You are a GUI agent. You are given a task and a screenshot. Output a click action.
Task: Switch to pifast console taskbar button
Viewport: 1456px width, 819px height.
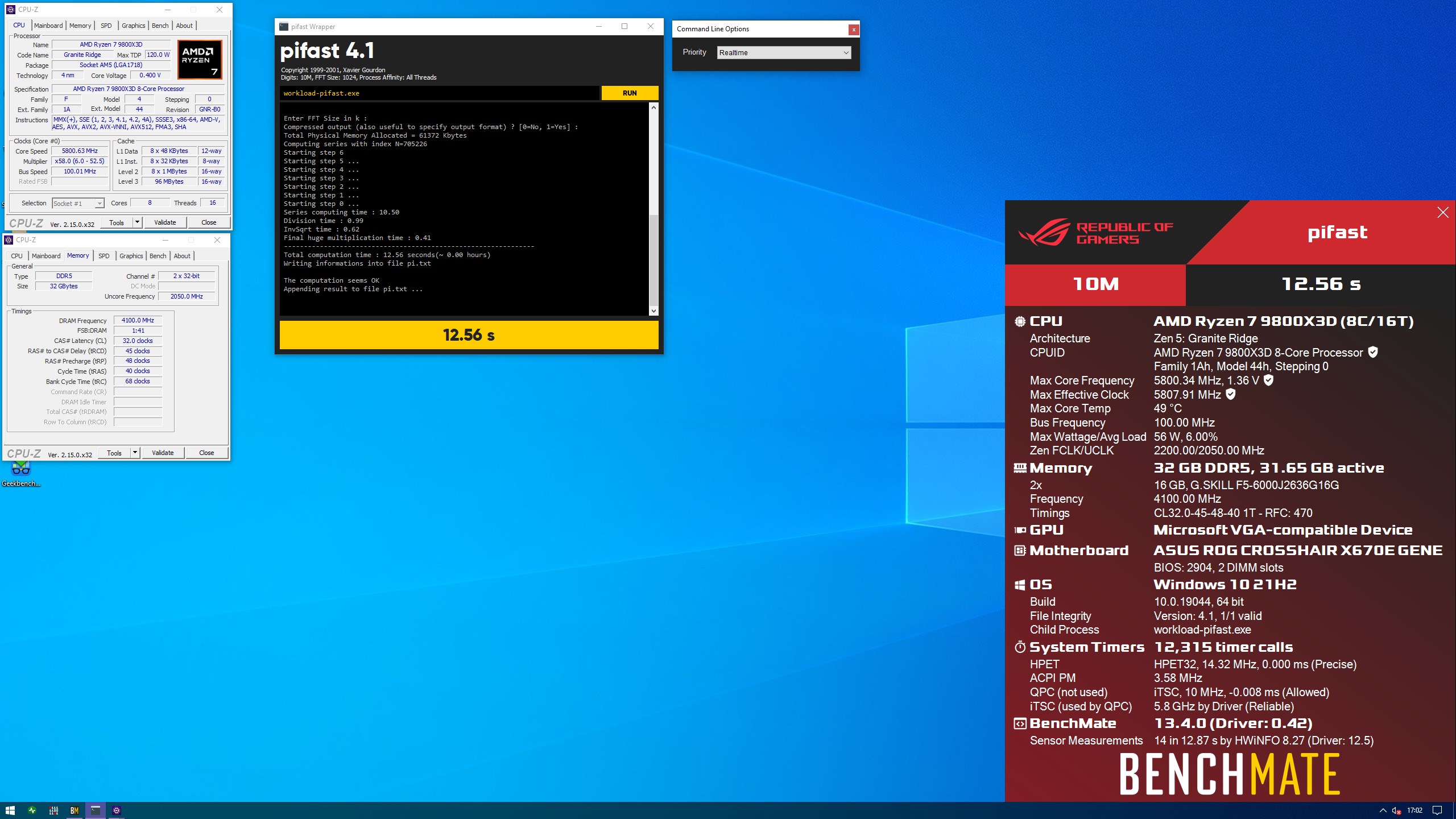[x=96, y=810]
